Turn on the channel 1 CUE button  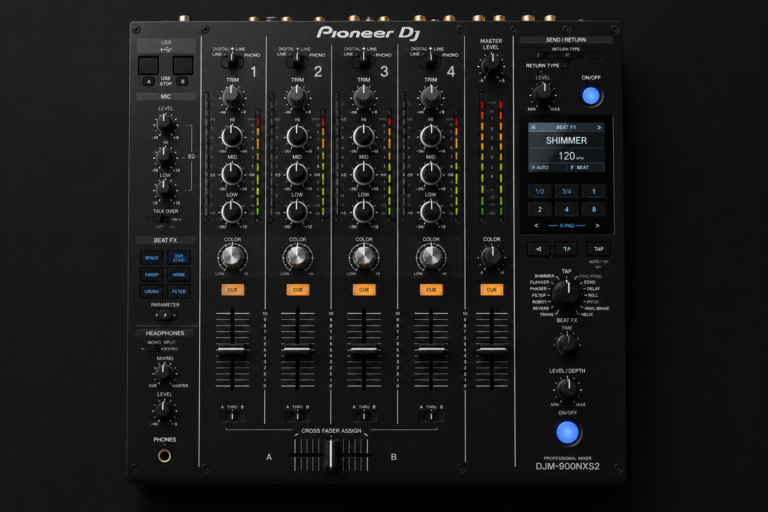[232, 290]
